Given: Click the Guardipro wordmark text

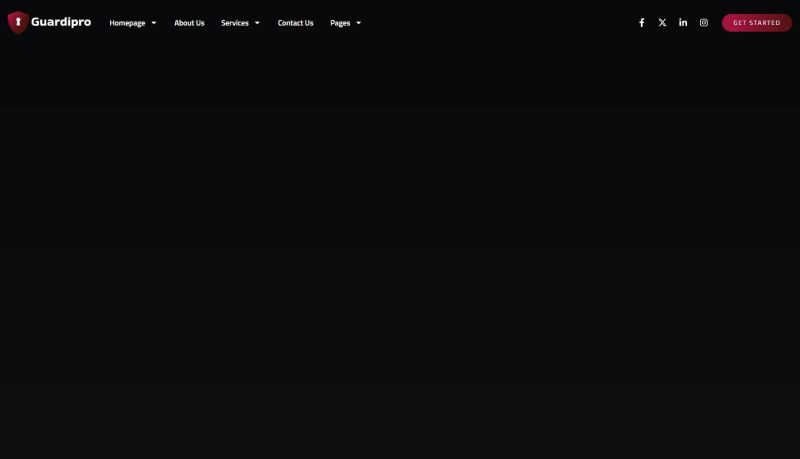Looking at the screenshot, I should [x=61, y=22].
